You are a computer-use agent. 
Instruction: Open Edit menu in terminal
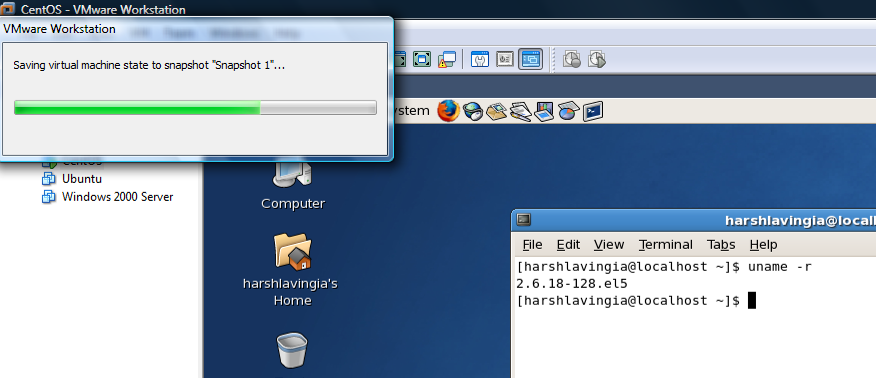568,245
